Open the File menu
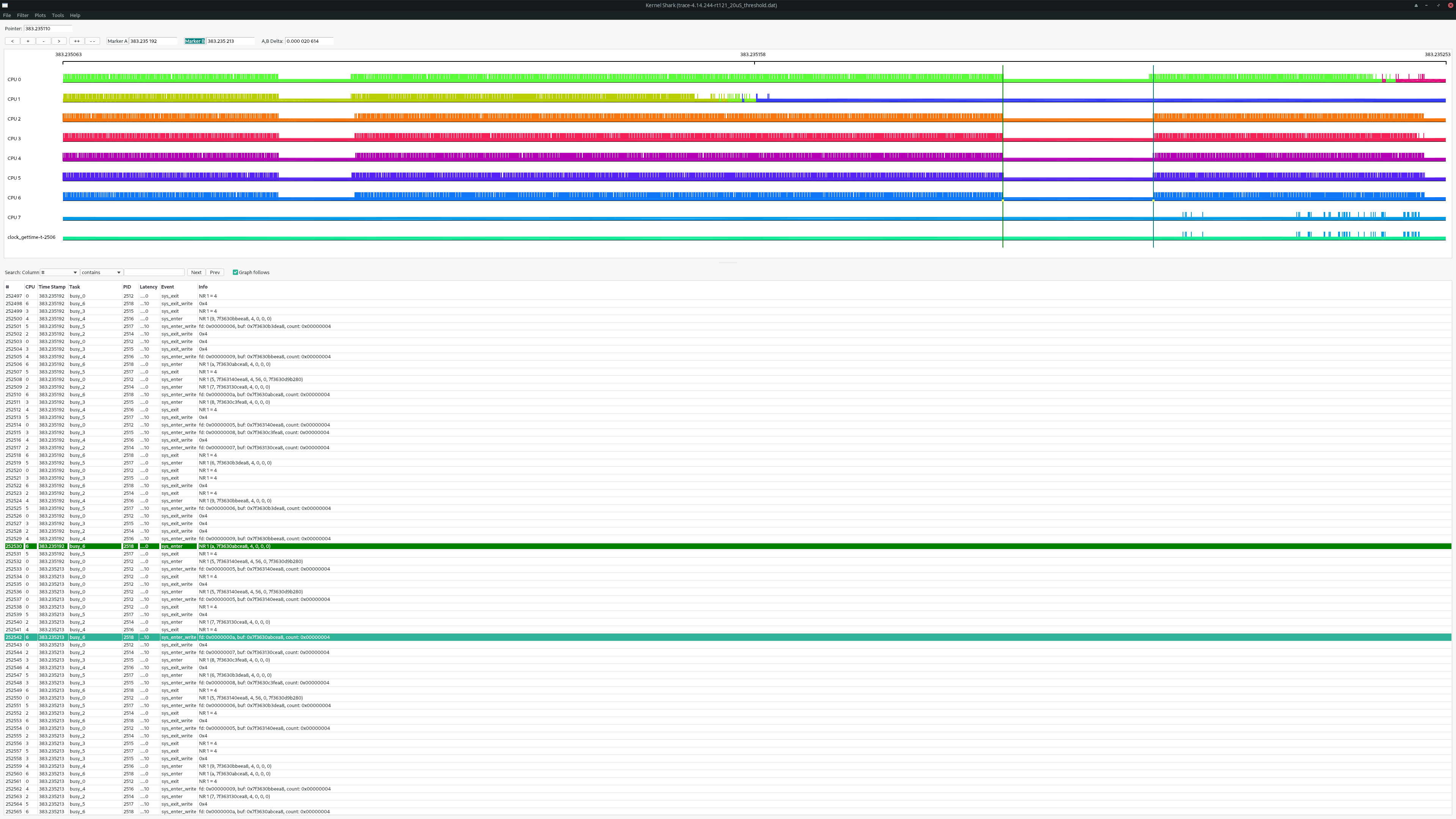The image size is (1456, 819). point(7,15)
